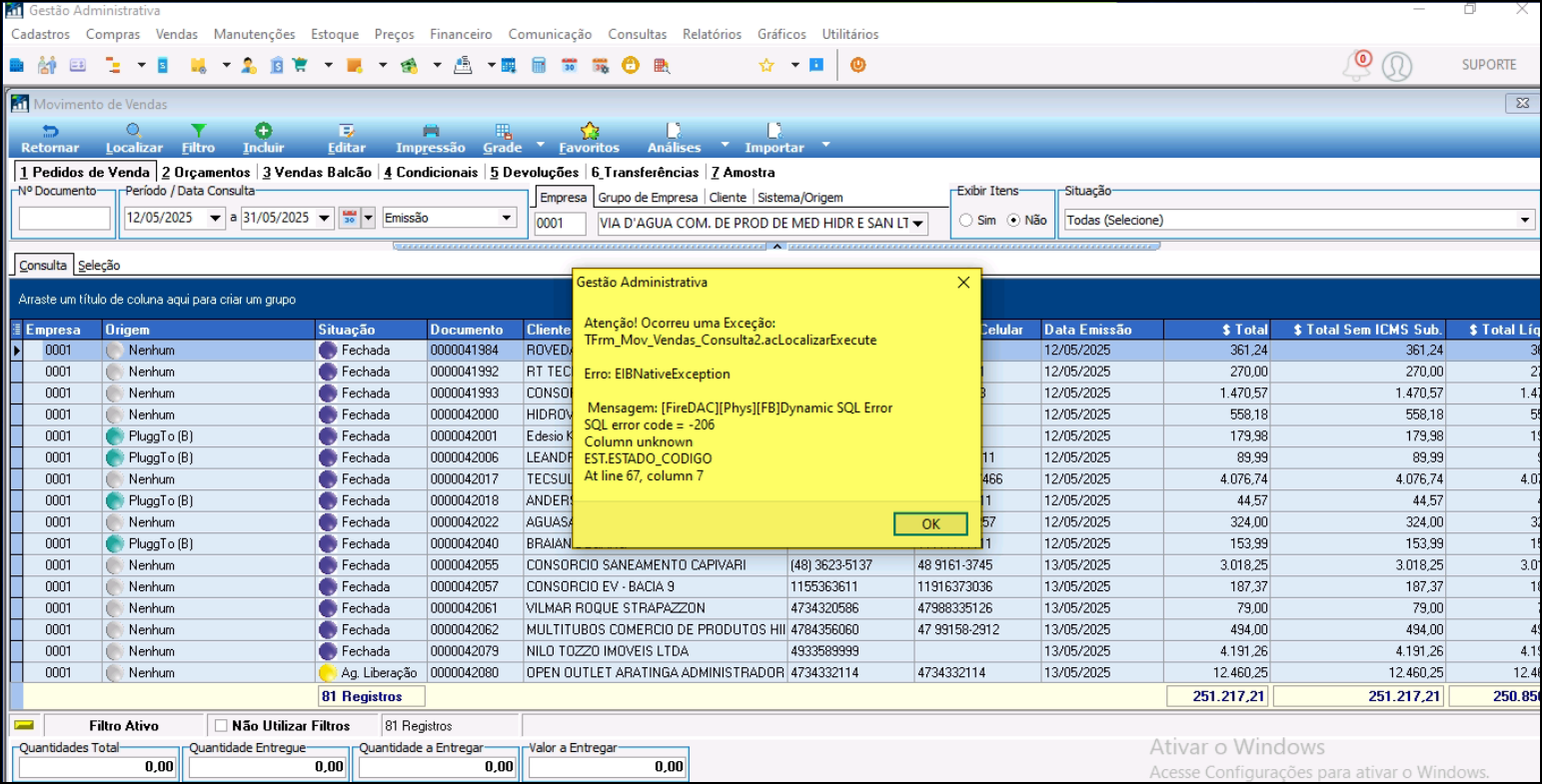Switch to the Seleção tab
Screen dimensions: 1542x784
[x=99, y=266]
